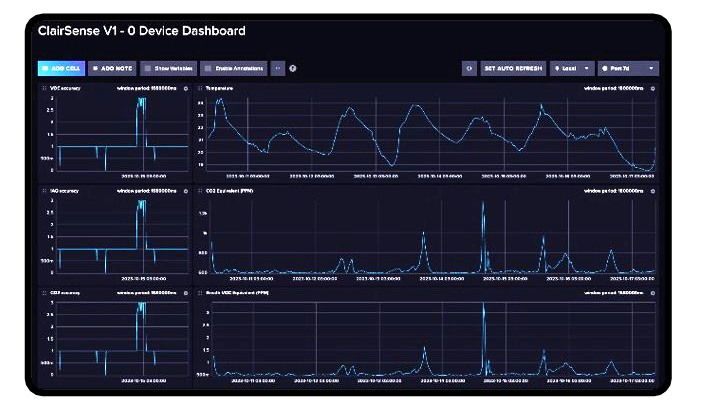Toggle Enable Annotations
716x415 pixels.
tap(233, 68)
